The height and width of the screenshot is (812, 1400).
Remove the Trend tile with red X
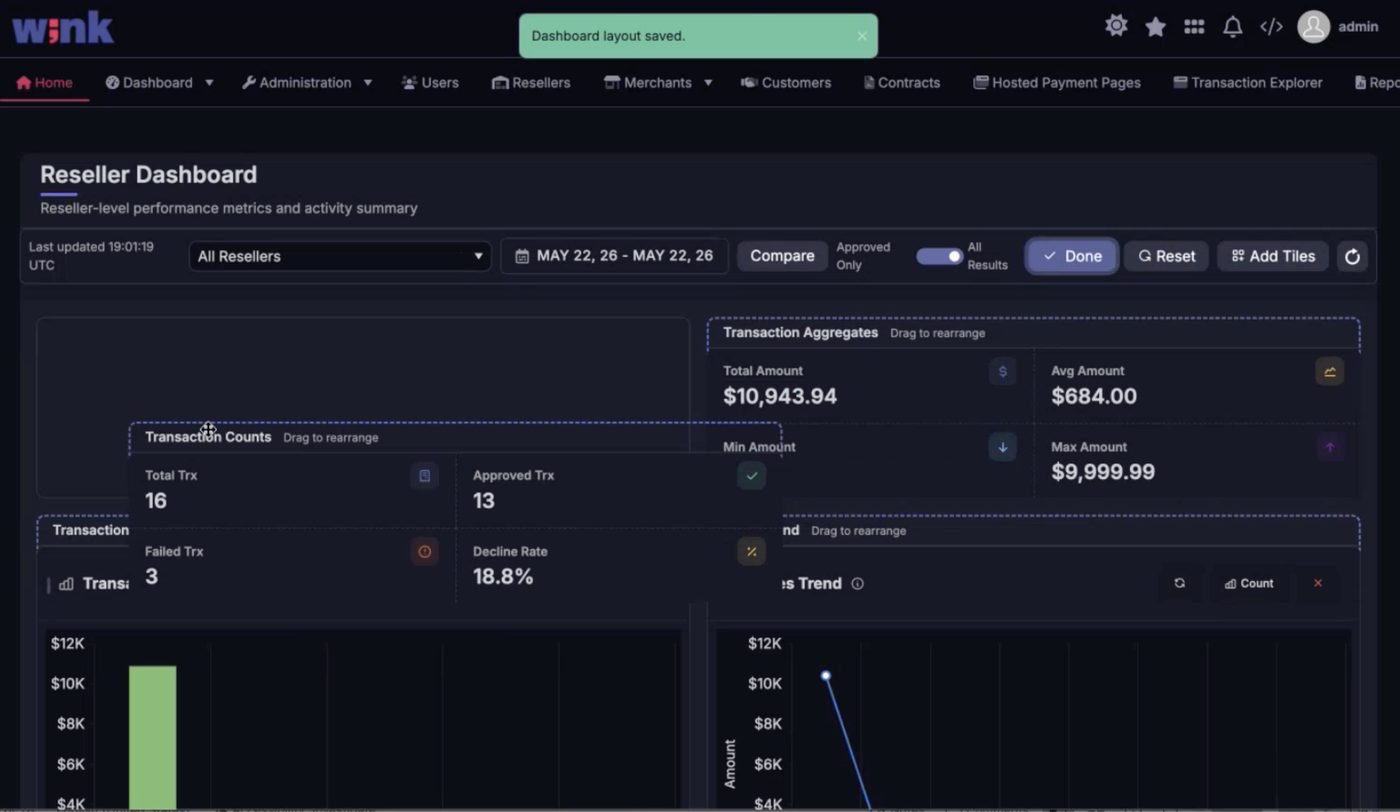click(x=1318, y=583)
